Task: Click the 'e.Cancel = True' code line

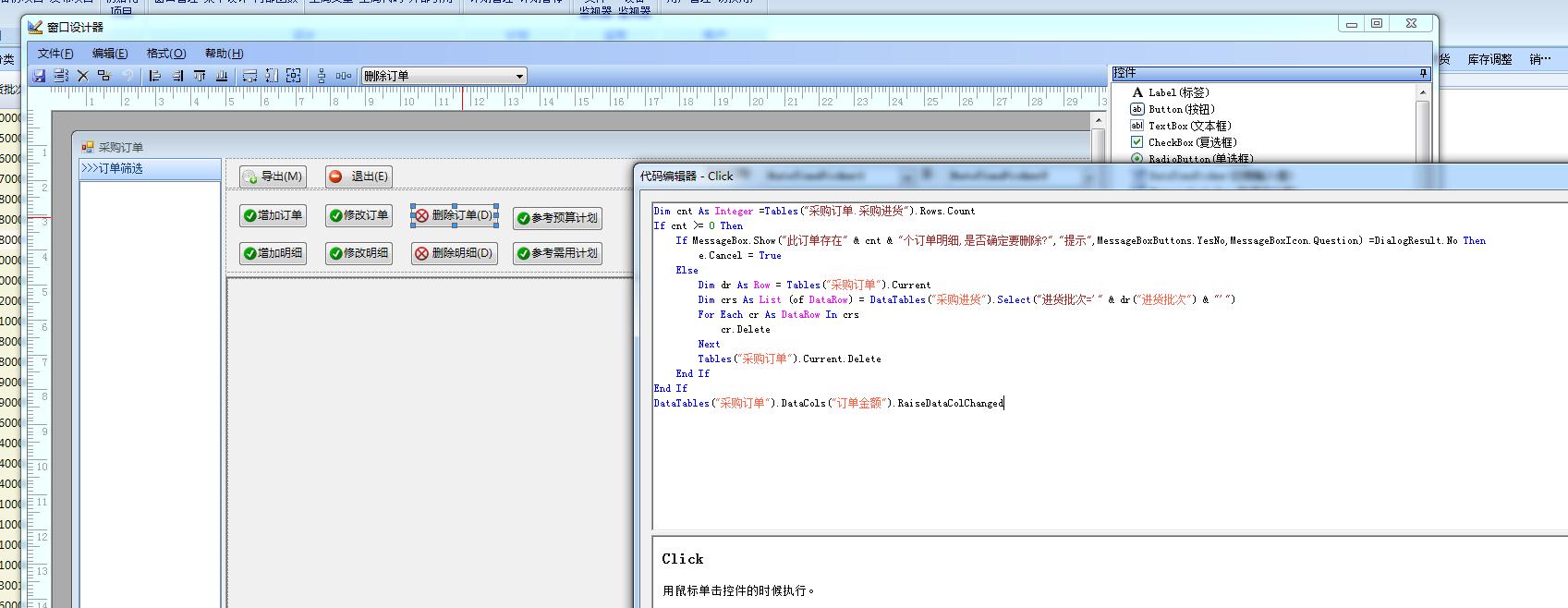Action: point(739,255)
